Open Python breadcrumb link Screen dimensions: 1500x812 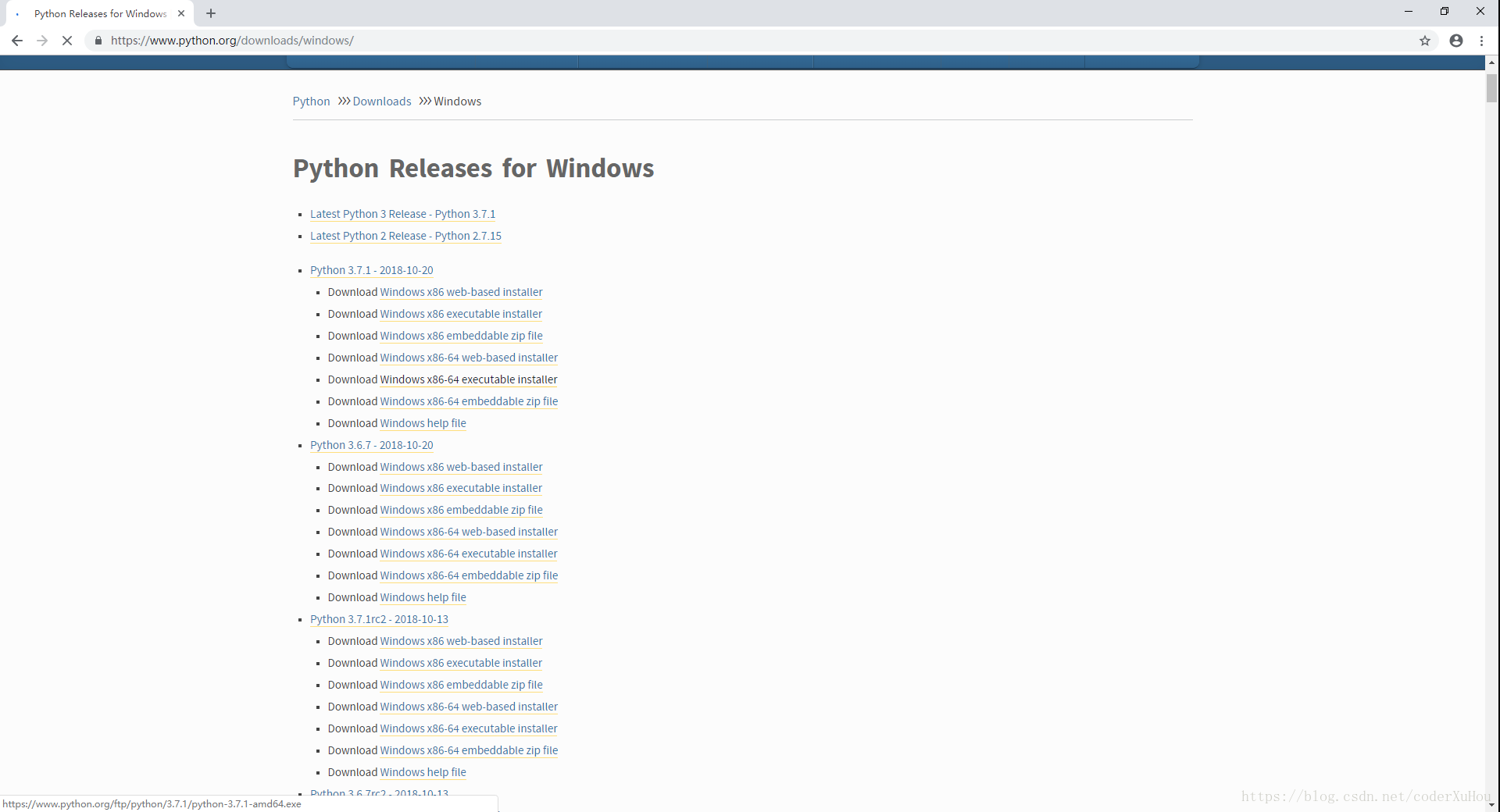[311, 101]
